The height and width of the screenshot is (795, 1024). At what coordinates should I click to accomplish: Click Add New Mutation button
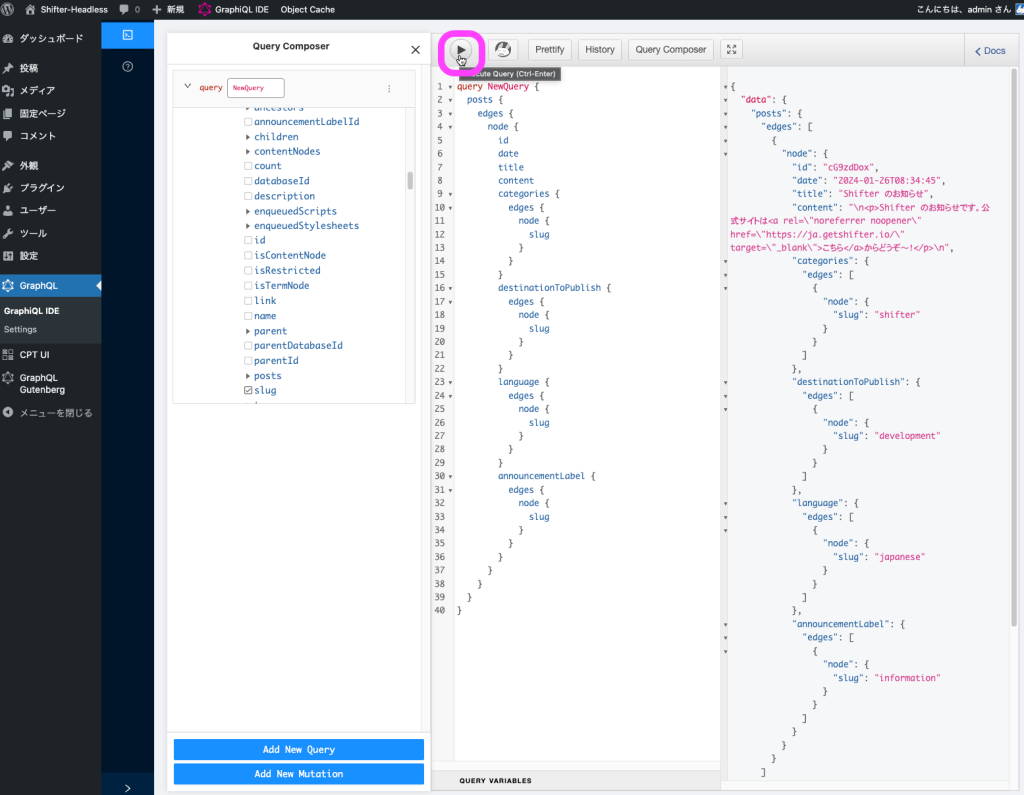[298, 774]
